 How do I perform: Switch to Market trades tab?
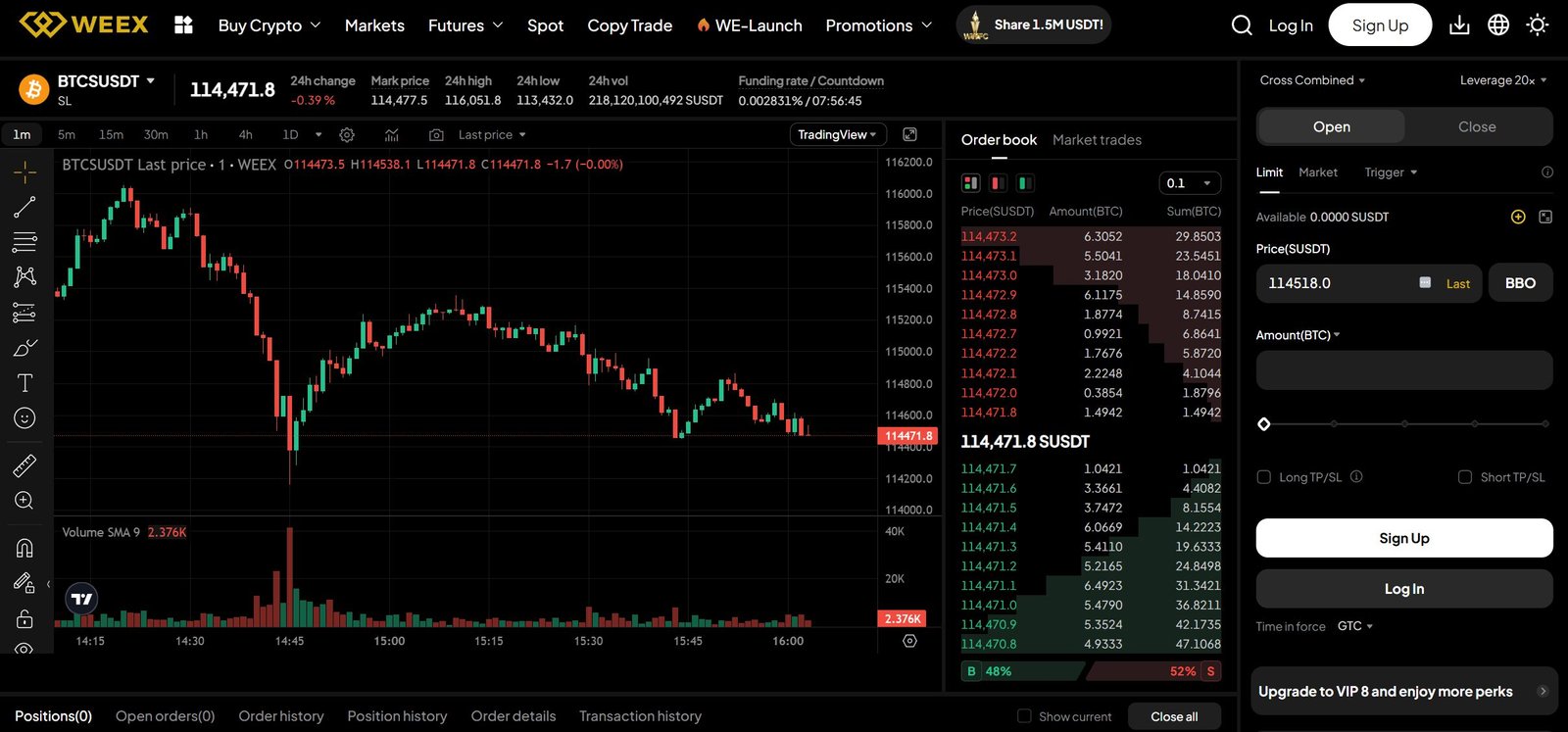(x=1097, y=140)
